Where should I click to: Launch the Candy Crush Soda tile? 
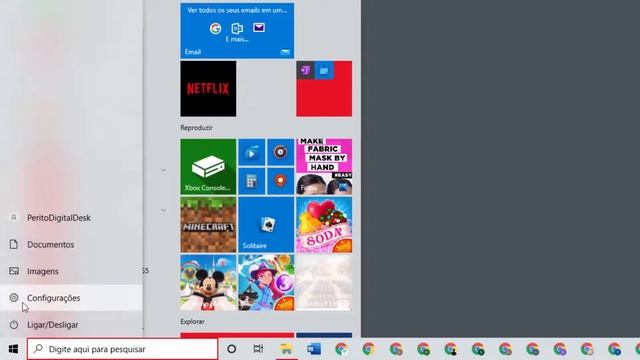click(x=324, y=225)
